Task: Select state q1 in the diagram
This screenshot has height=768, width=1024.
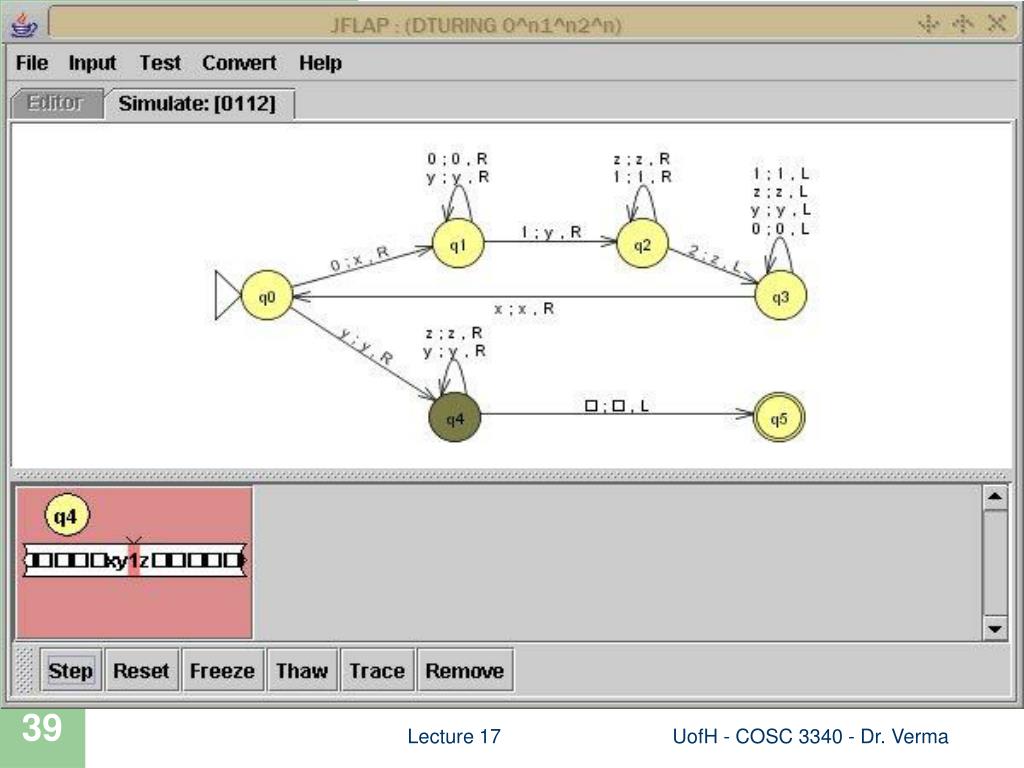Action: [x=458, y=244]
